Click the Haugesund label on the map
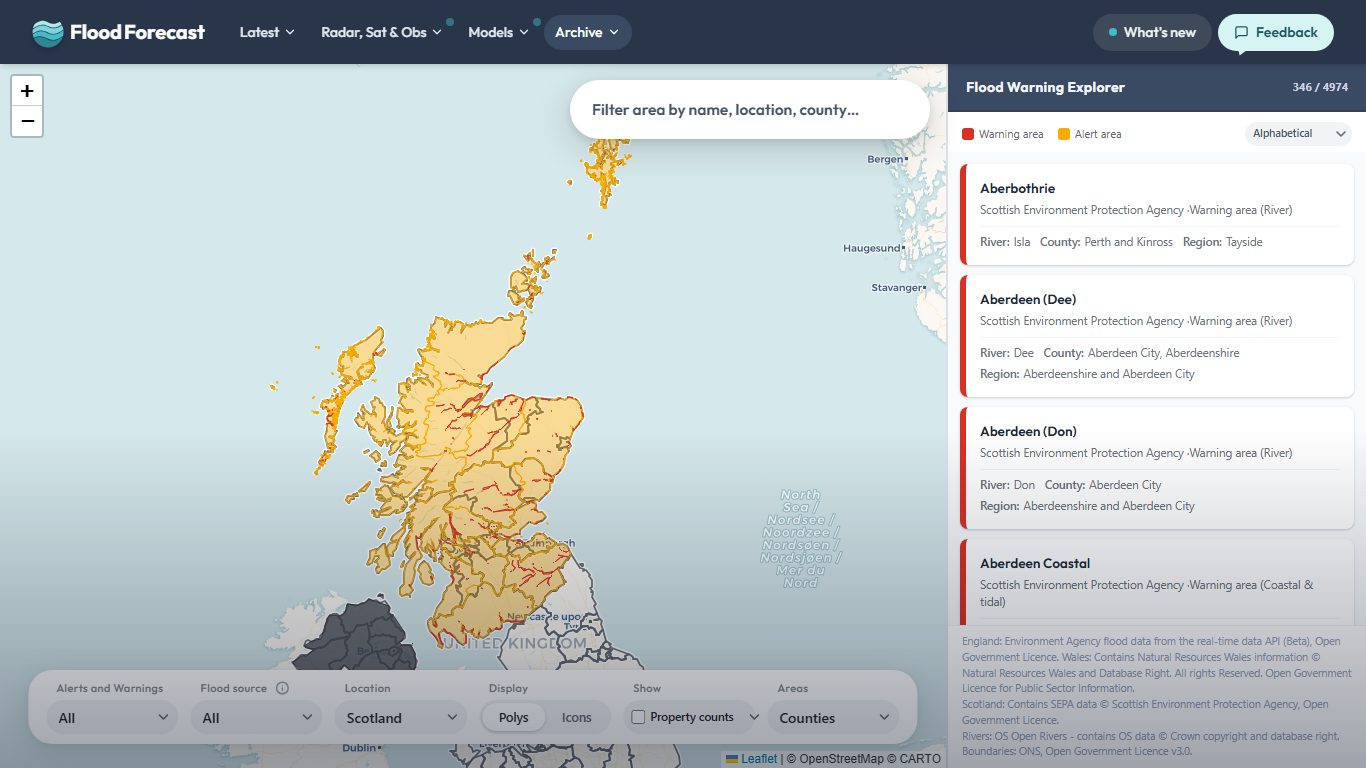Screen dimensions: 1366x768 [871, 248]
